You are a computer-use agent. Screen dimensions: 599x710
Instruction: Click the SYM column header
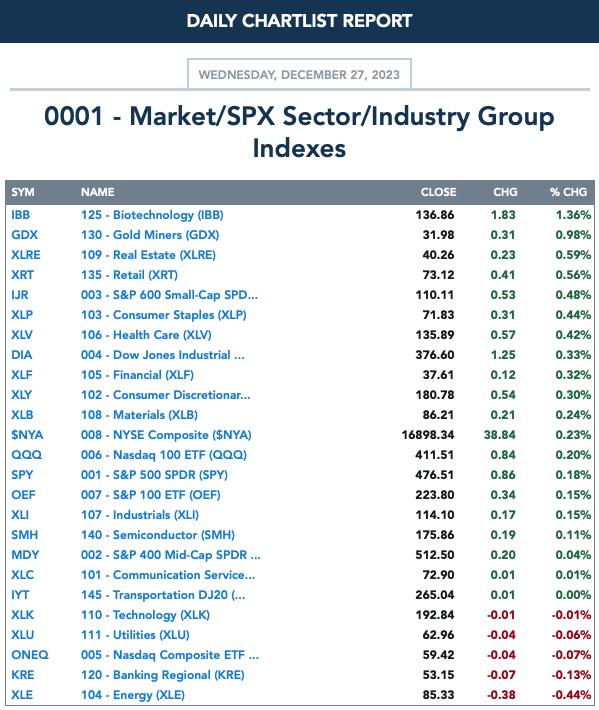(23, 192)
